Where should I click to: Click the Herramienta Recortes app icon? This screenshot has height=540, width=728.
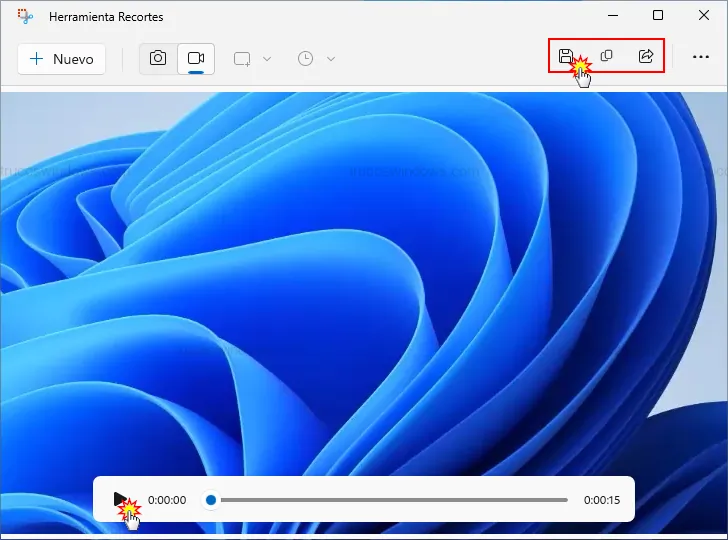click(x=26, y=17)
